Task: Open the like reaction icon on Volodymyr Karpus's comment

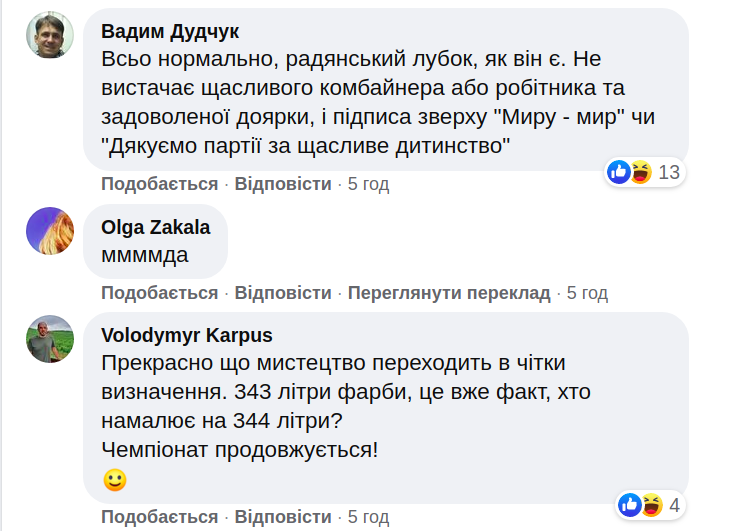Action: click(x=630, y=504)
